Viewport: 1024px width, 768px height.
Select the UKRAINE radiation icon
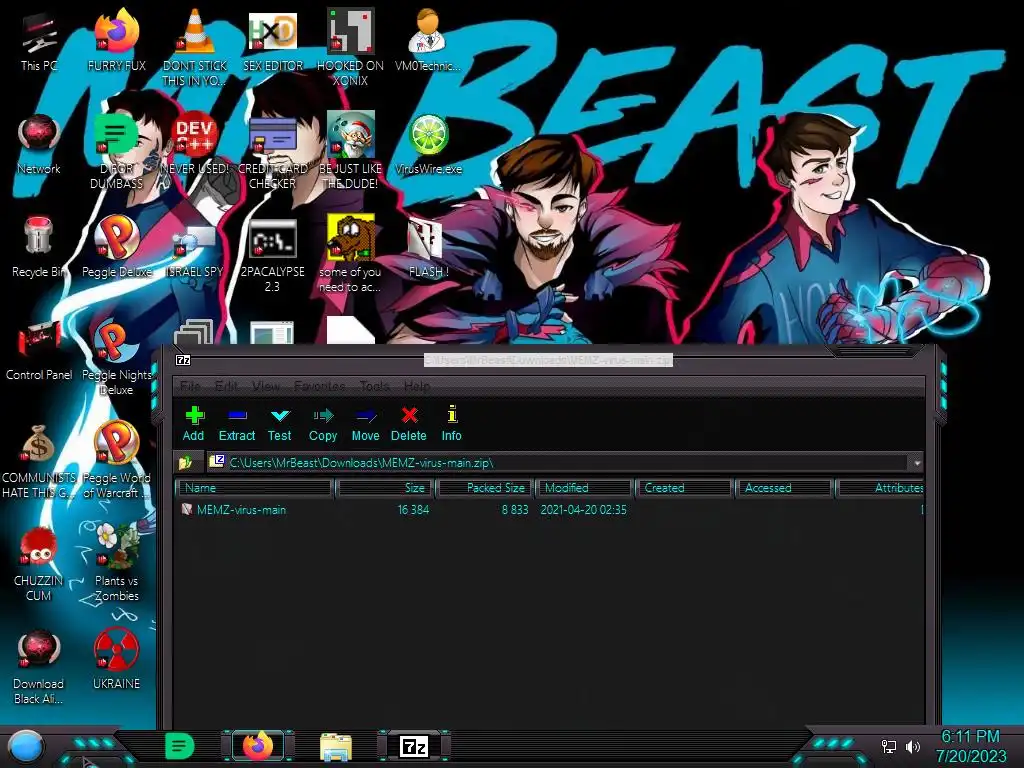[116, 660]
